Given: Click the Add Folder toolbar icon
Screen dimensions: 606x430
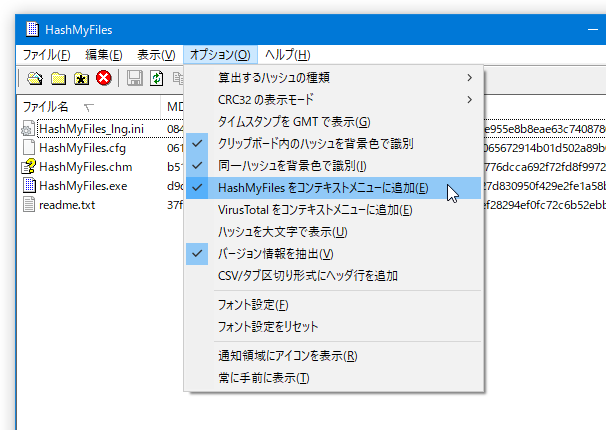Looking at the screenshot, I should click(58, 78).
